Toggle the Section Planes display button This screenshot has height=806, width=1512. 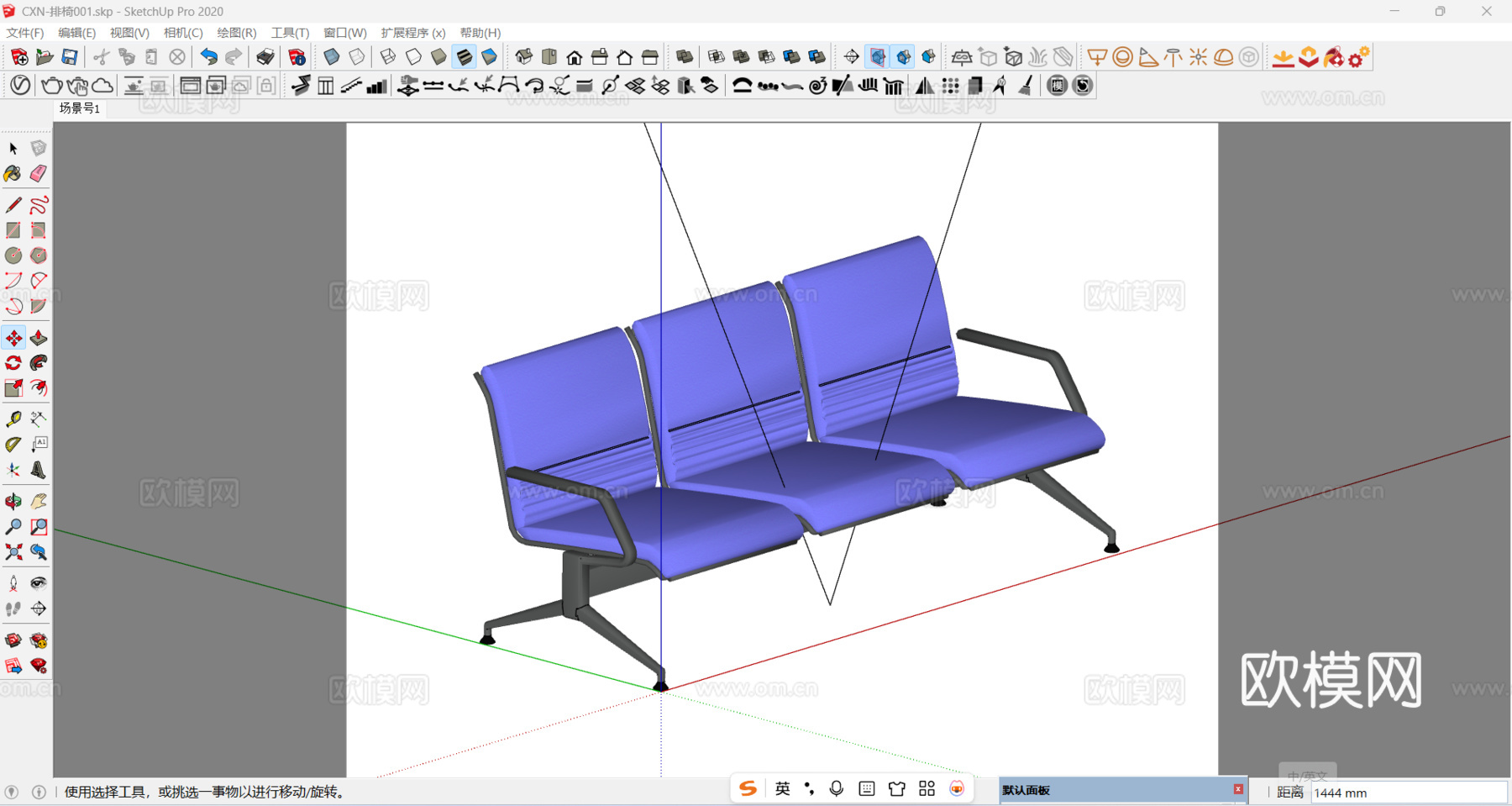[x=878, y=57]
